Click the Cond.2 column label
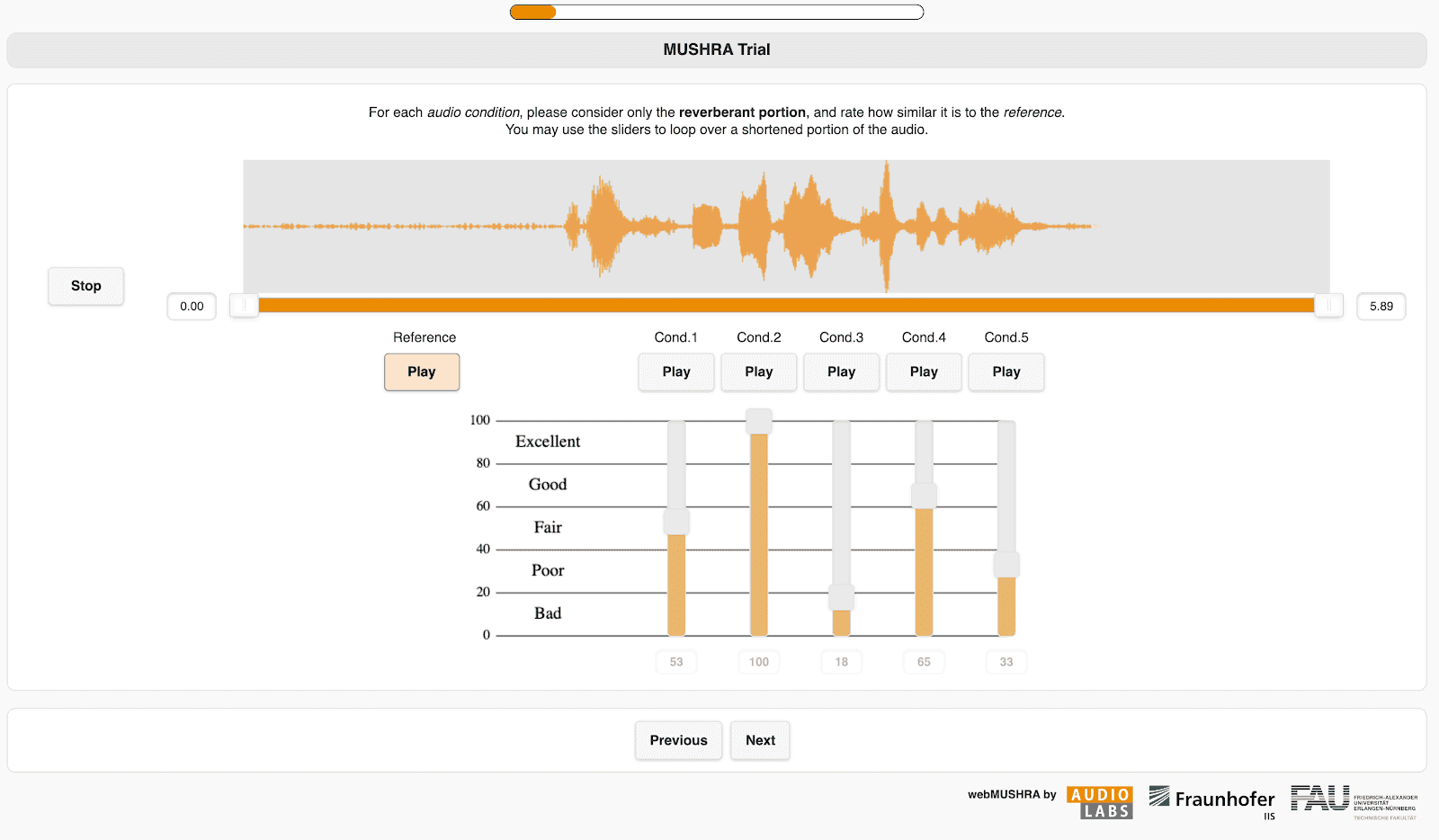Viewport: 1439px width, 840px height. [x=759, y=337]
